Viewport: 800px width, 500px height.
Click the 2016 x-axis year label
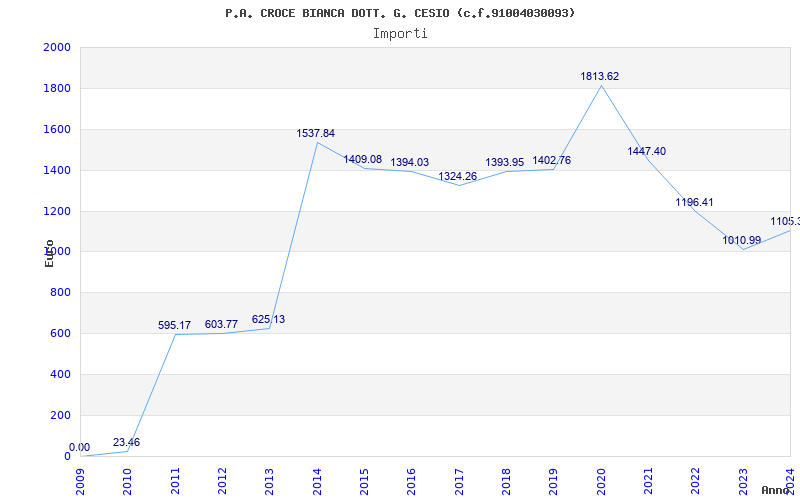tap(412, 481)
